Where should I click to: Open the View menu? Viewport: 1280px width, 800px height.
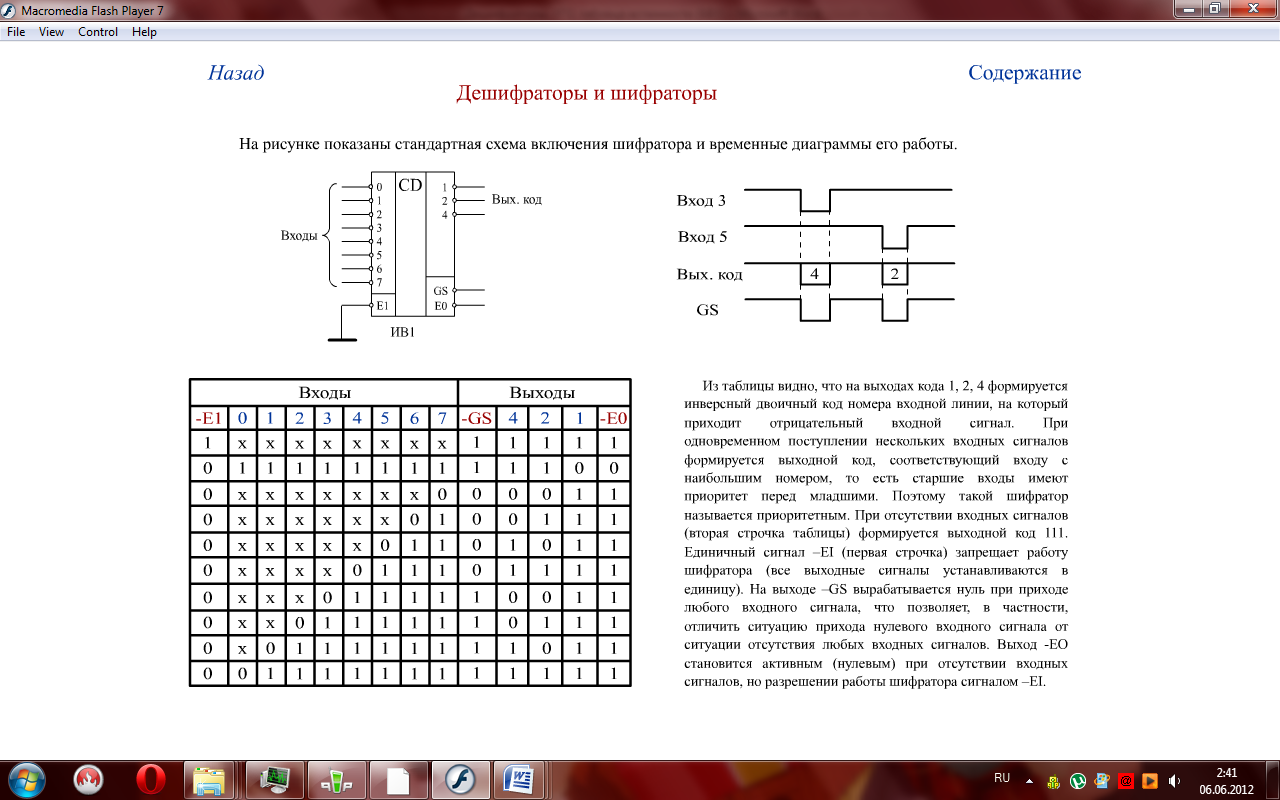[51, 32]
